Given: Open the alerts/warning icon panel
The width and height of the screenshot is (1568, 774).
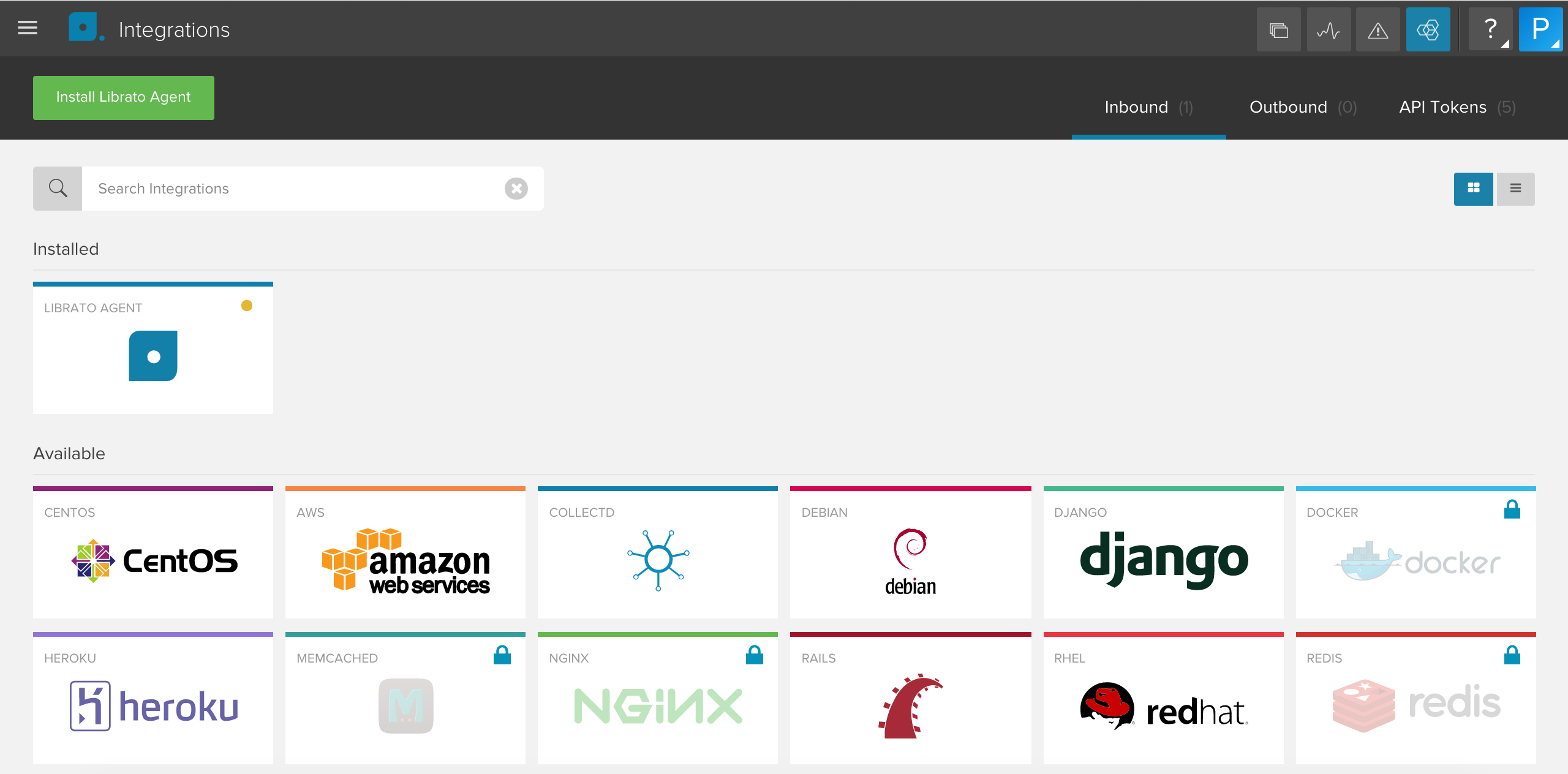Looking at the screenshot, I should [1377, 28].
